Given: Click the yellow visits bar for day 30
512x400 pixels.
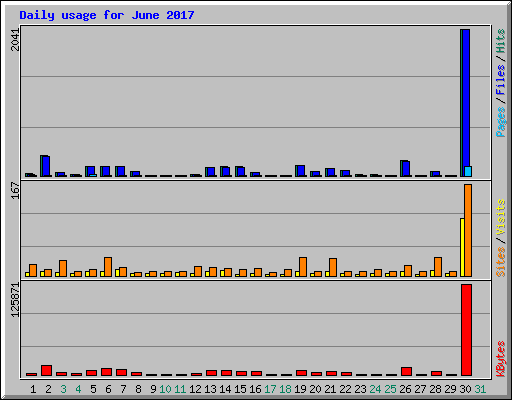Looking at the screenshot, I should click(x=462, y=247).
